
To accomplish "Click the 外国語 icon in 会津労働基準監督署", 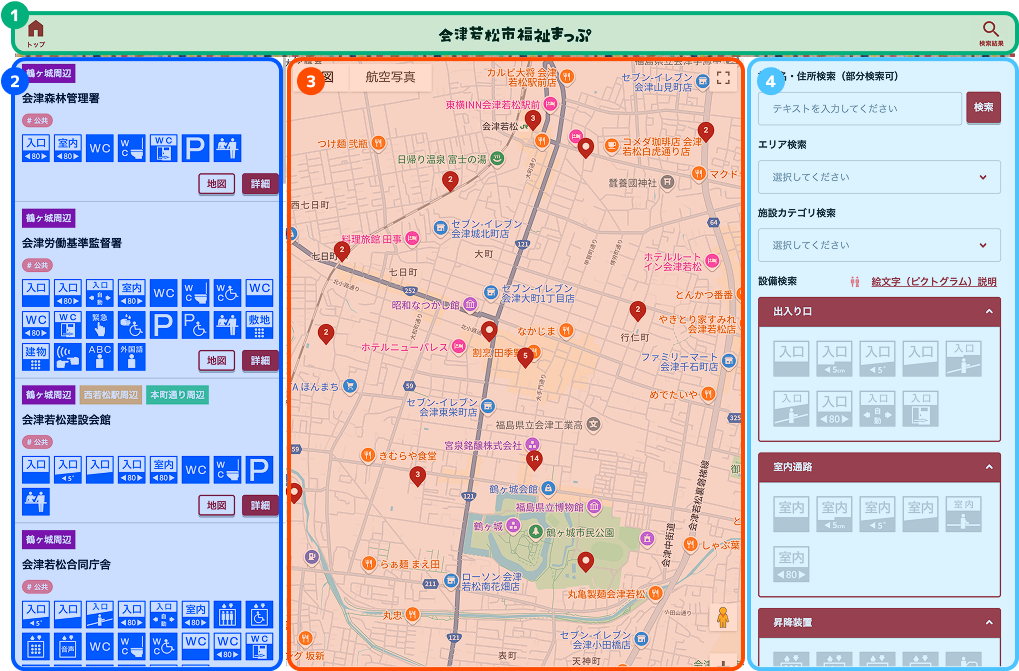I will (132, 357).
